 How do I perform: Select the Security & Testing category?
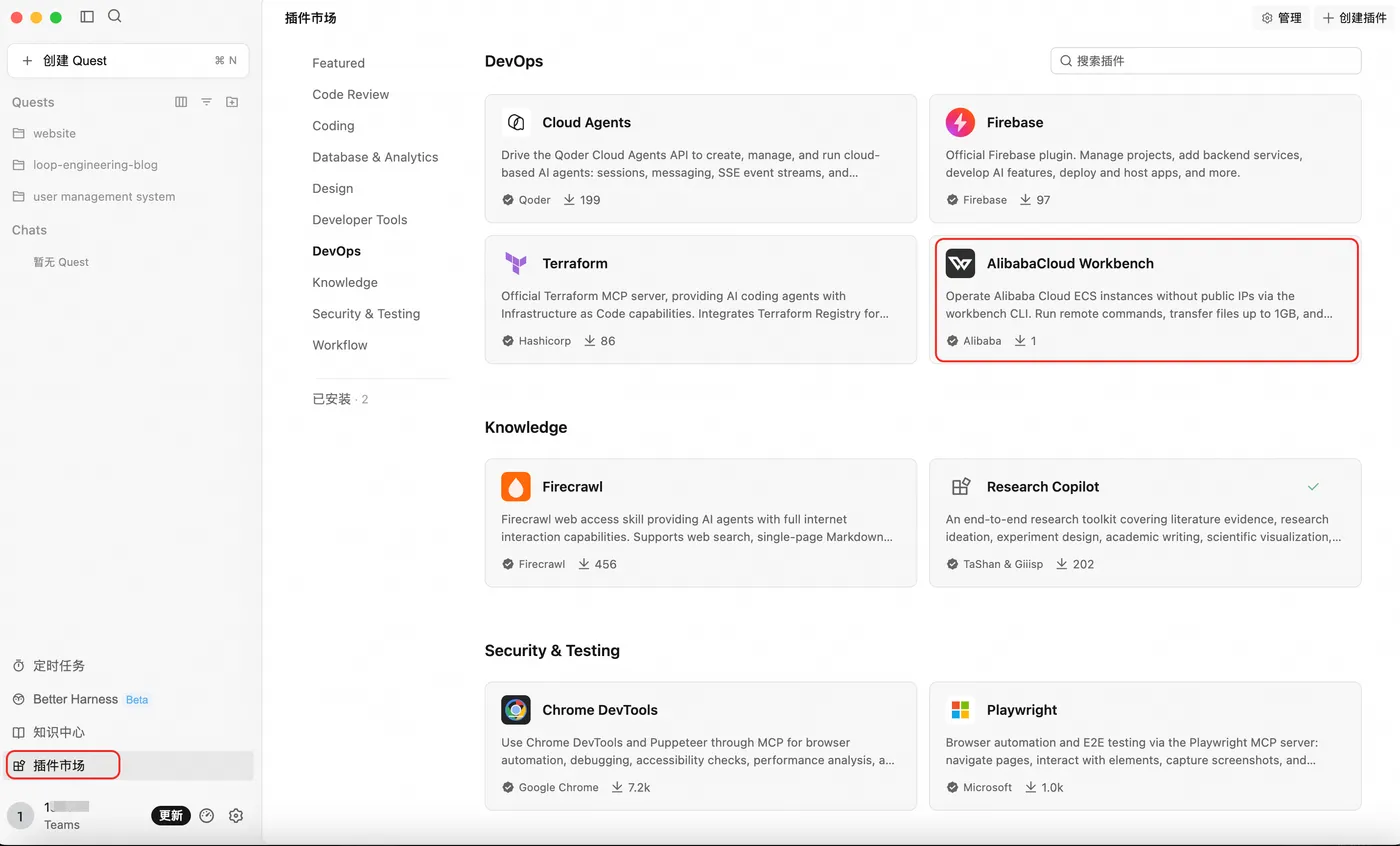366,314
